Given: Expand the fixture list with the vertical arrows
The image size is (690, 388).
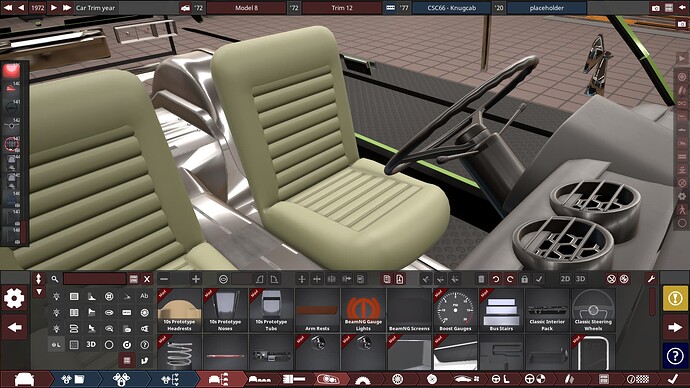Looking at the screenshot, I should pyautogui.click(x=39, y=278).
